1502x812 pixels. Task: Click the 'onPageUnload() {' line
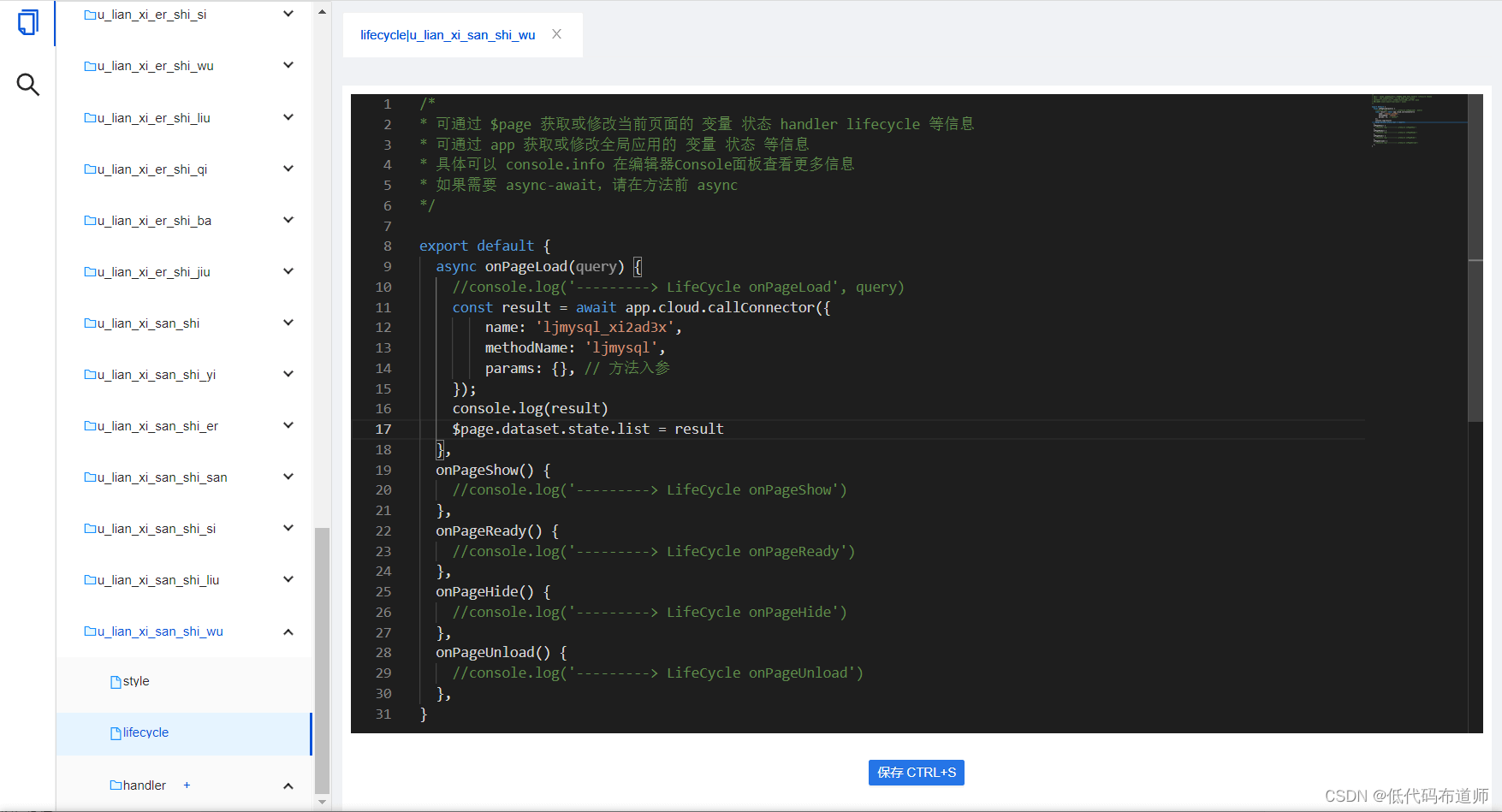[x=502, y=652]
